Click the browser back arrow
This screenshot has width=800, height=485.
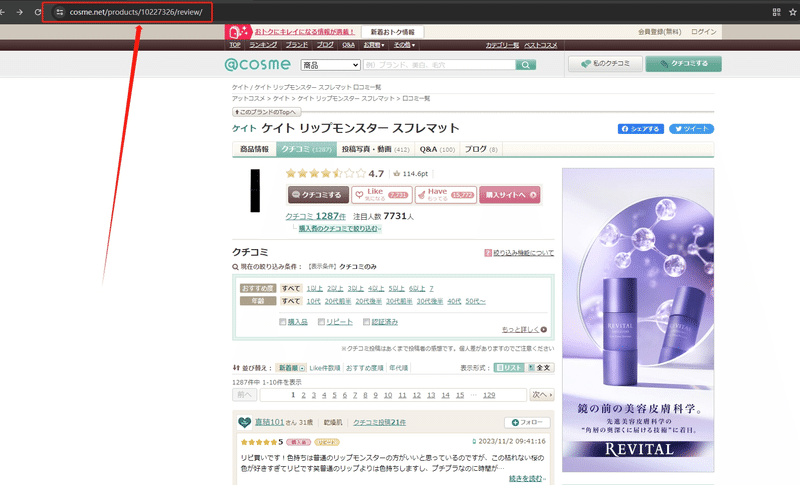pyautogui.click(x=3, y=12)
